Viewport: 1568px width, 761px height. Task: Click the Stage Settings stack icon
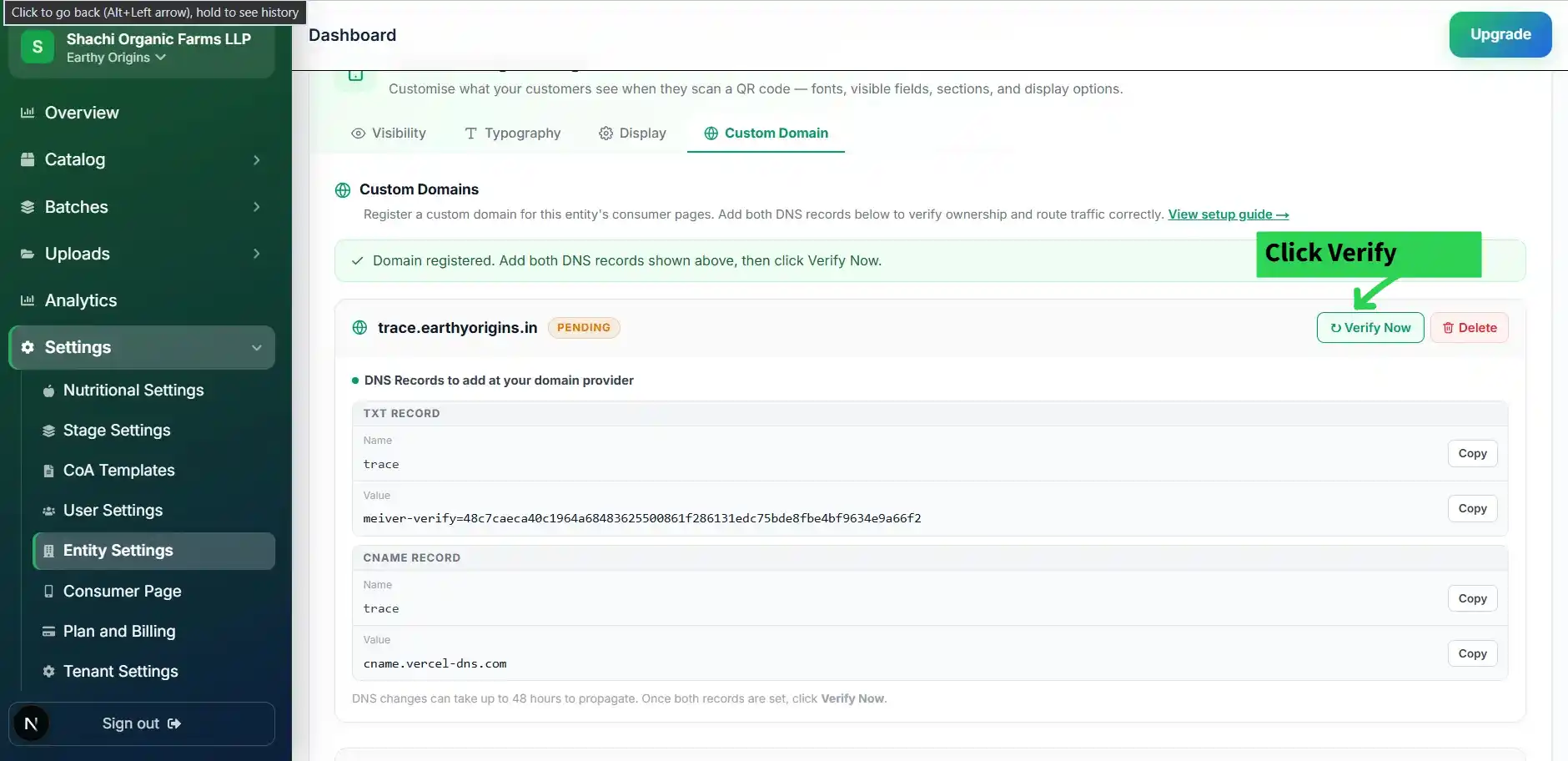click(x=48, y=431)
